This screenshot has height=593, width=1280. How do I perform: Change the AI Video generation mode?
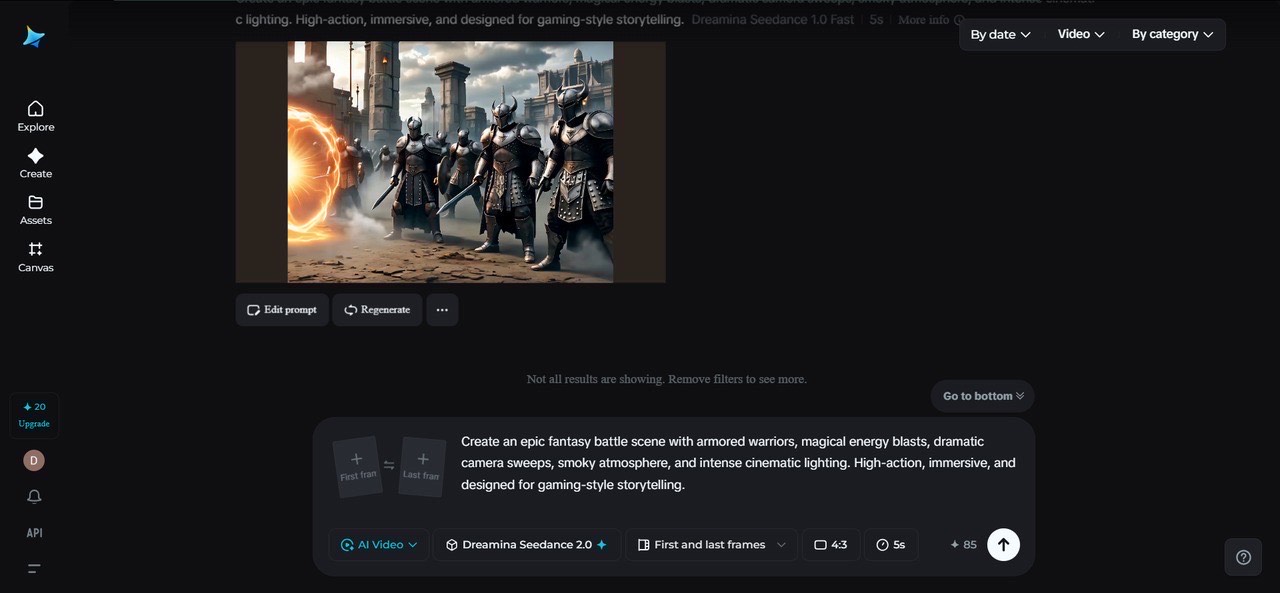[x=379, y=545]
